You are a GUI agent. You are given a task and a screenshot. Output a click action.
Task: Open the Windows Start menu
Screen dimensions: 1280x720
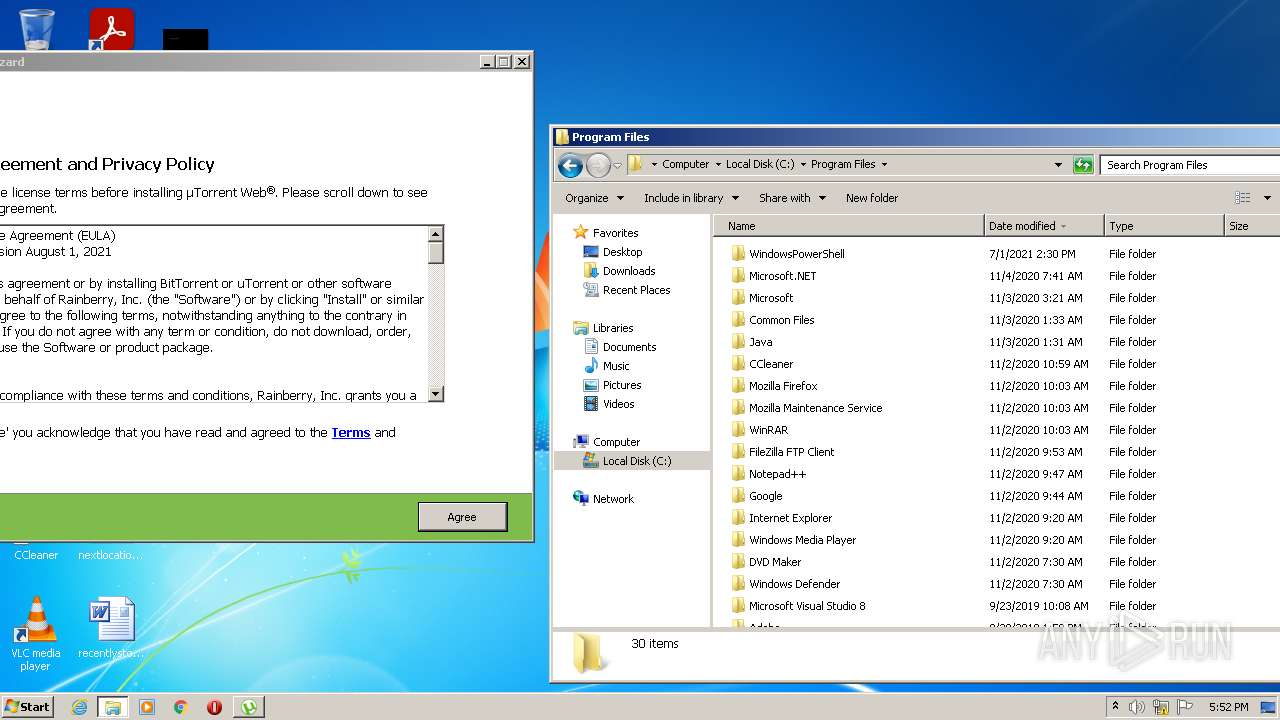click(x=27, y=706)
